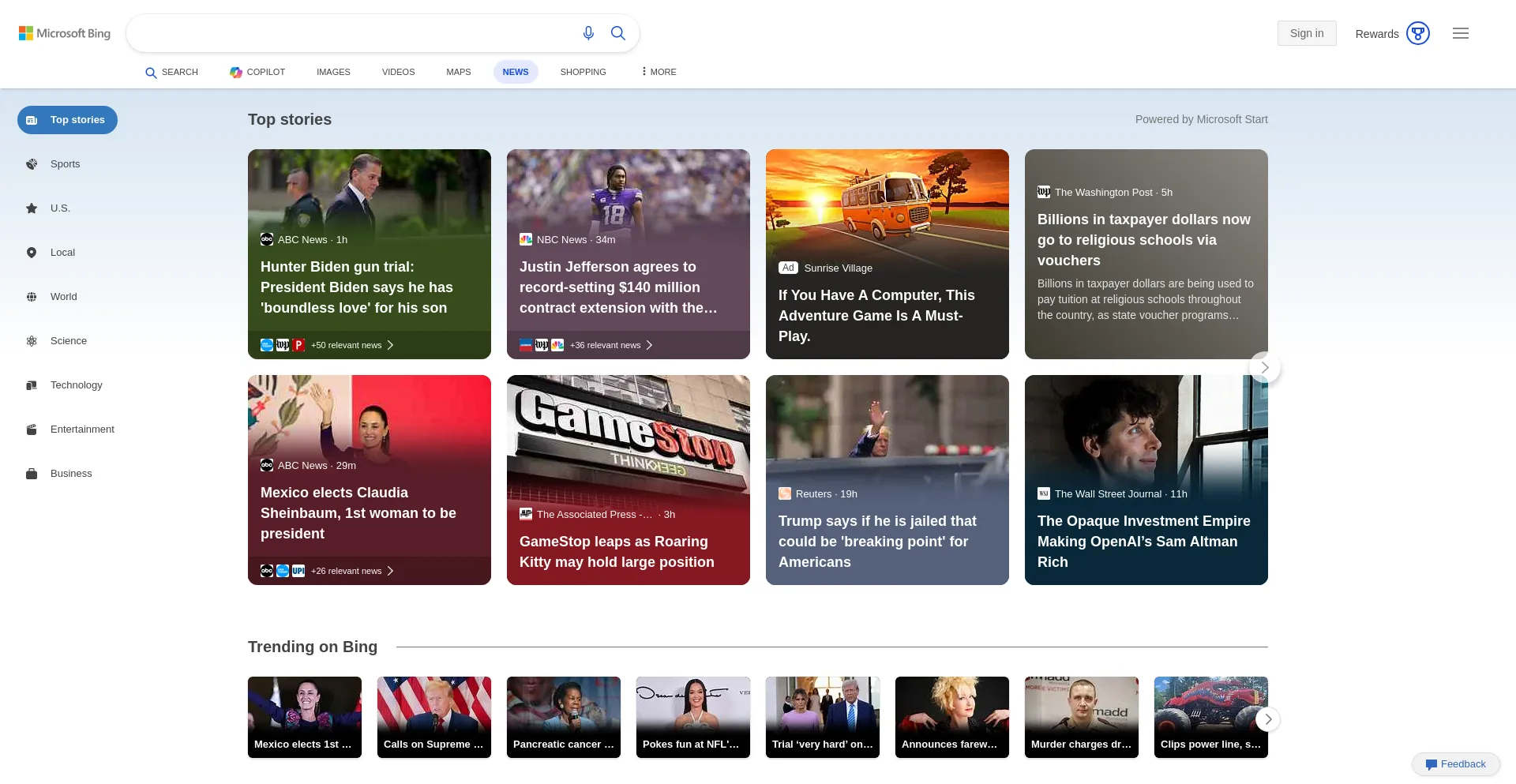Open Hunter Biden gun trial headline

click(x=357, y=287)
